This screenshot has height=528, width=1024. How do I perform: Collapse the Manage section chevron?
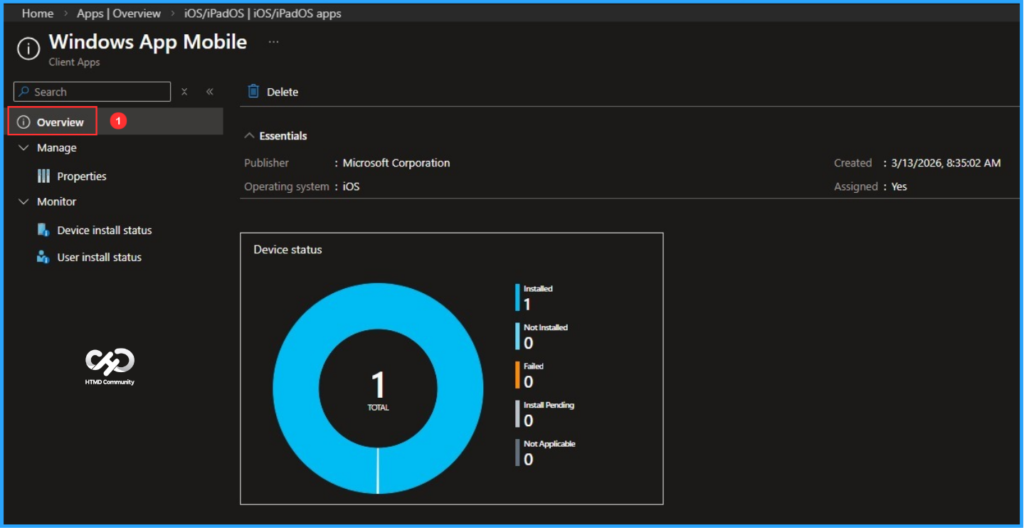click(24, 148)
